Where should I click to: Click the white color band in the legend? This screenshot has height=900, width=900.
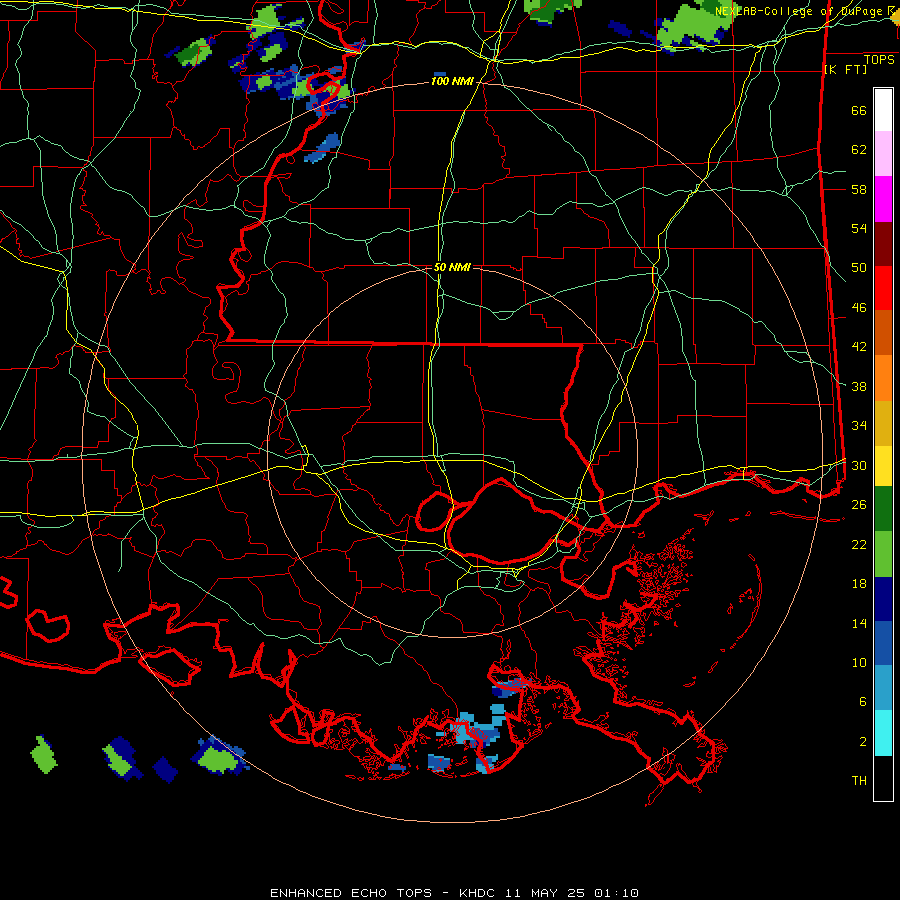click(x=883, y=110)
